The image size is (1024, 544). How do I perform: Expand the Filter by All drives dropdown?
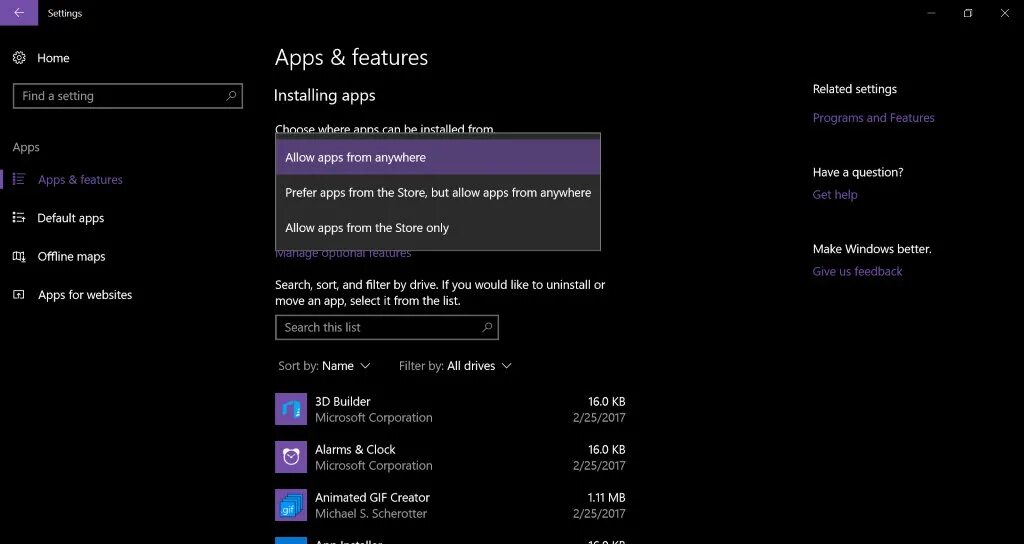pyautogui.click(x=455, y=366)
